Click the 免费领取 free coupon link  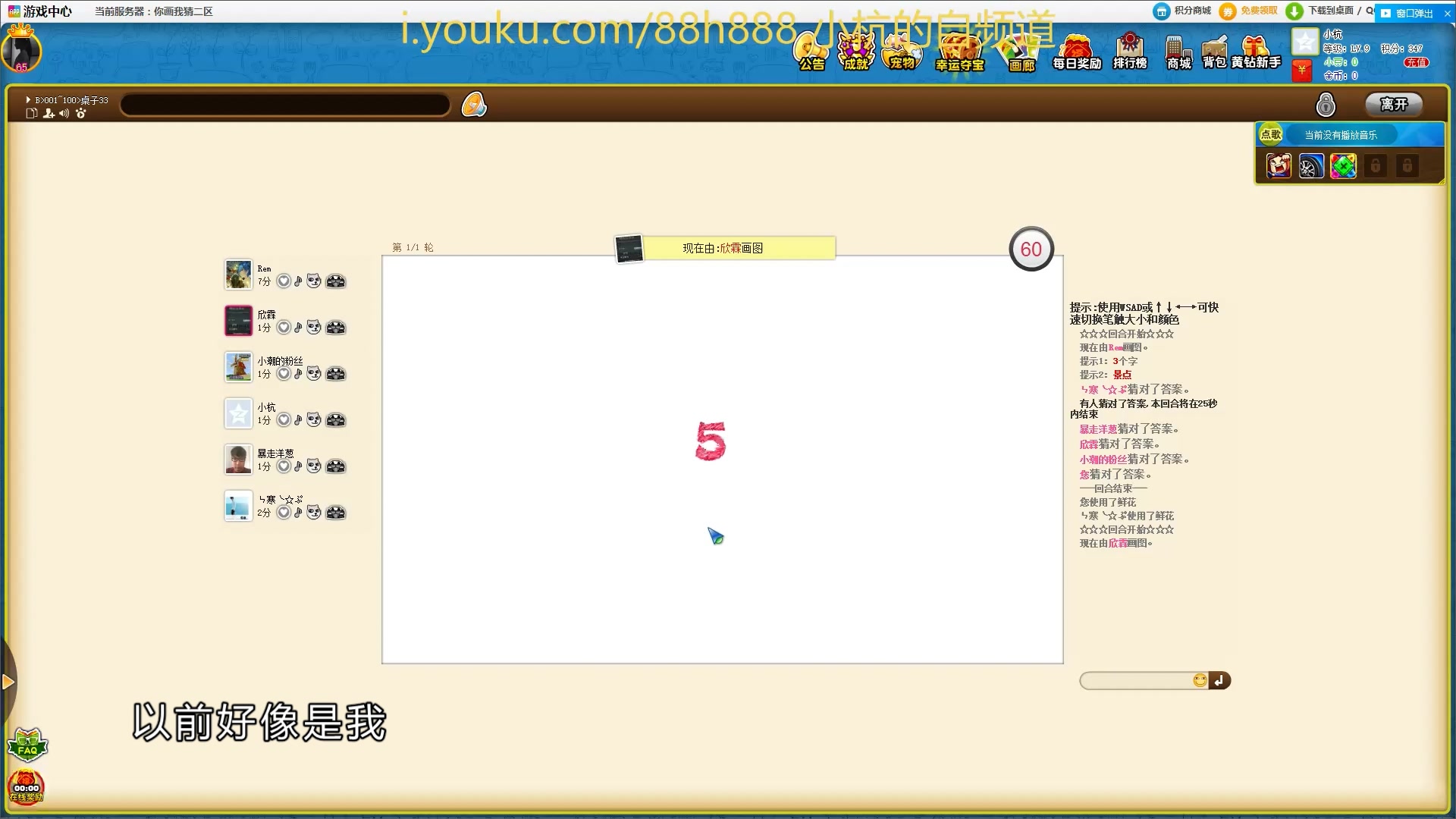coord(1249,11)
